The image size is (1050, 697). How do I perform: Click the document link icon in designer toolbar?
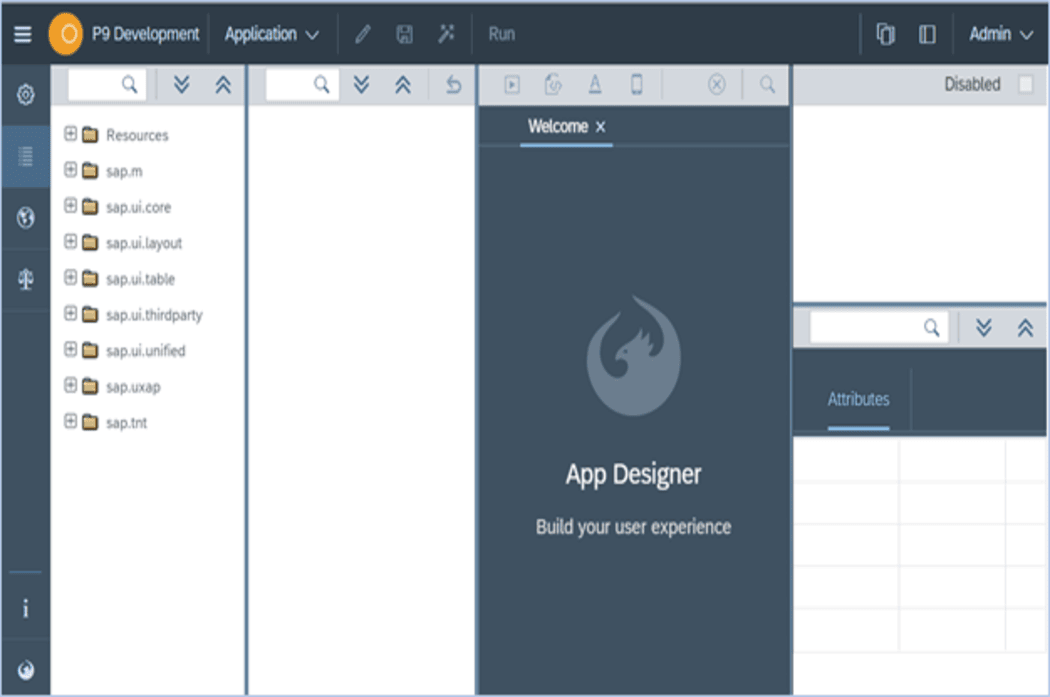click(553, 84)
